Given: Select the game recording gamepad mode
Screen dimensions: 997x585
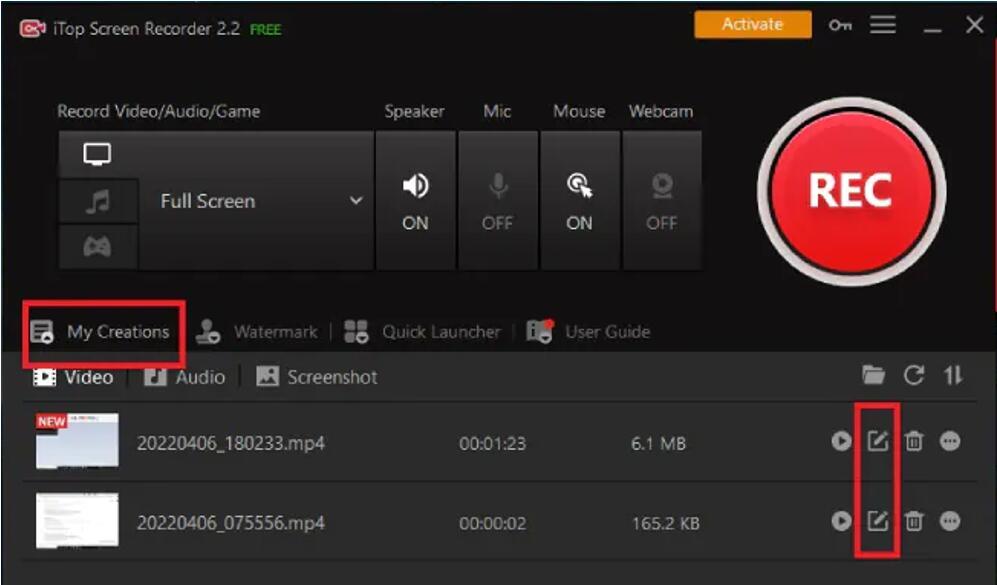Looking at the screenshot, I should pos(97,247).
